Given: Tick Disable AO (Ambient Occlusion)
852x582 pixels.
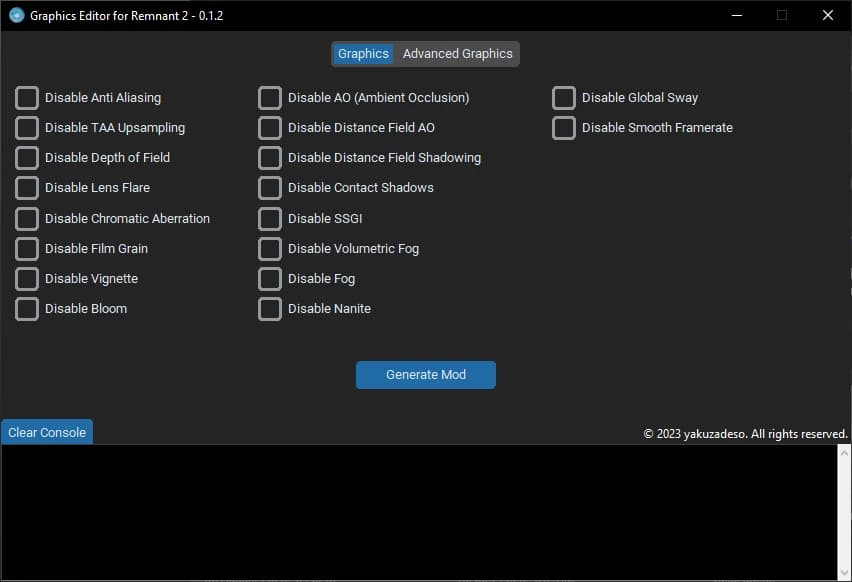Looking at the screenshot, I should coord(270,98).
